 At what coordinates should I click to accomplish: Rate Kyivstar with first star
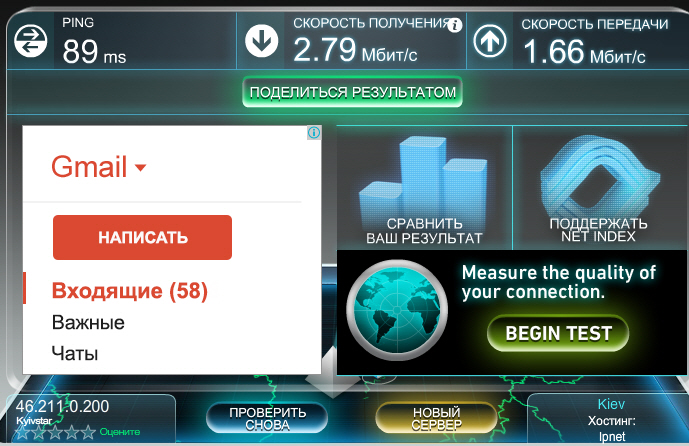pyautogui.click(x=22, y=432)
